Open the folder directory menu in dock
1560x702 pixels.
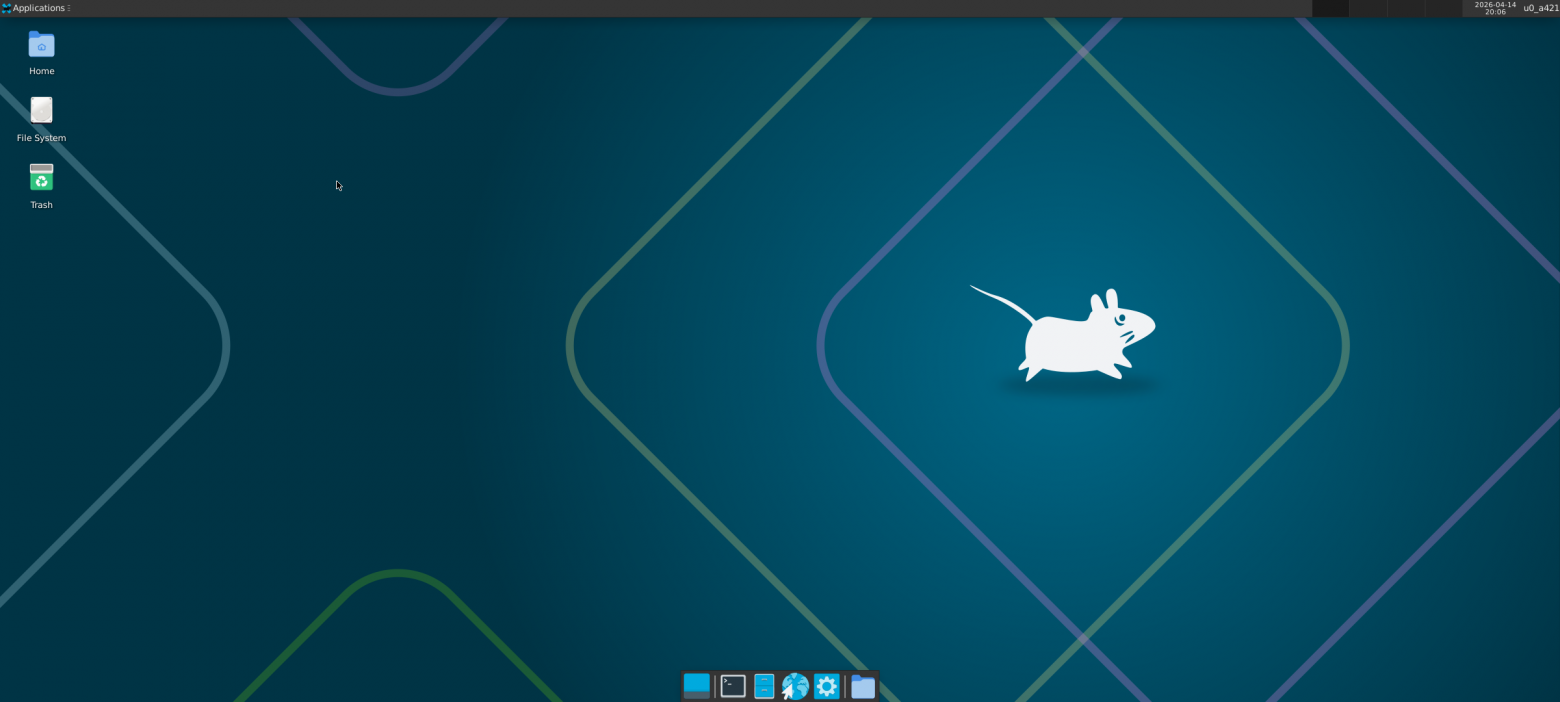[863, 686]
